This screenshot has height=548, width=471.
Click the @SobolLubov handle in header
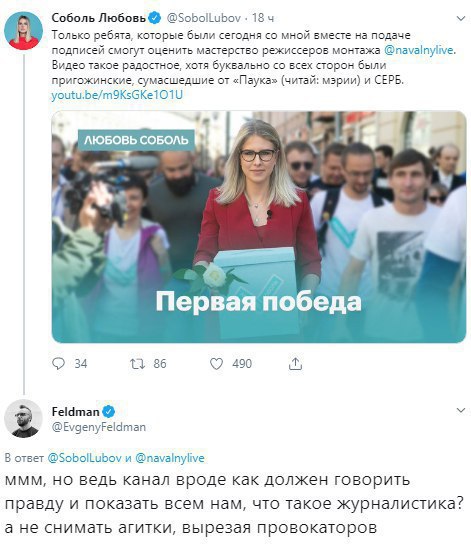coord(204,18)
